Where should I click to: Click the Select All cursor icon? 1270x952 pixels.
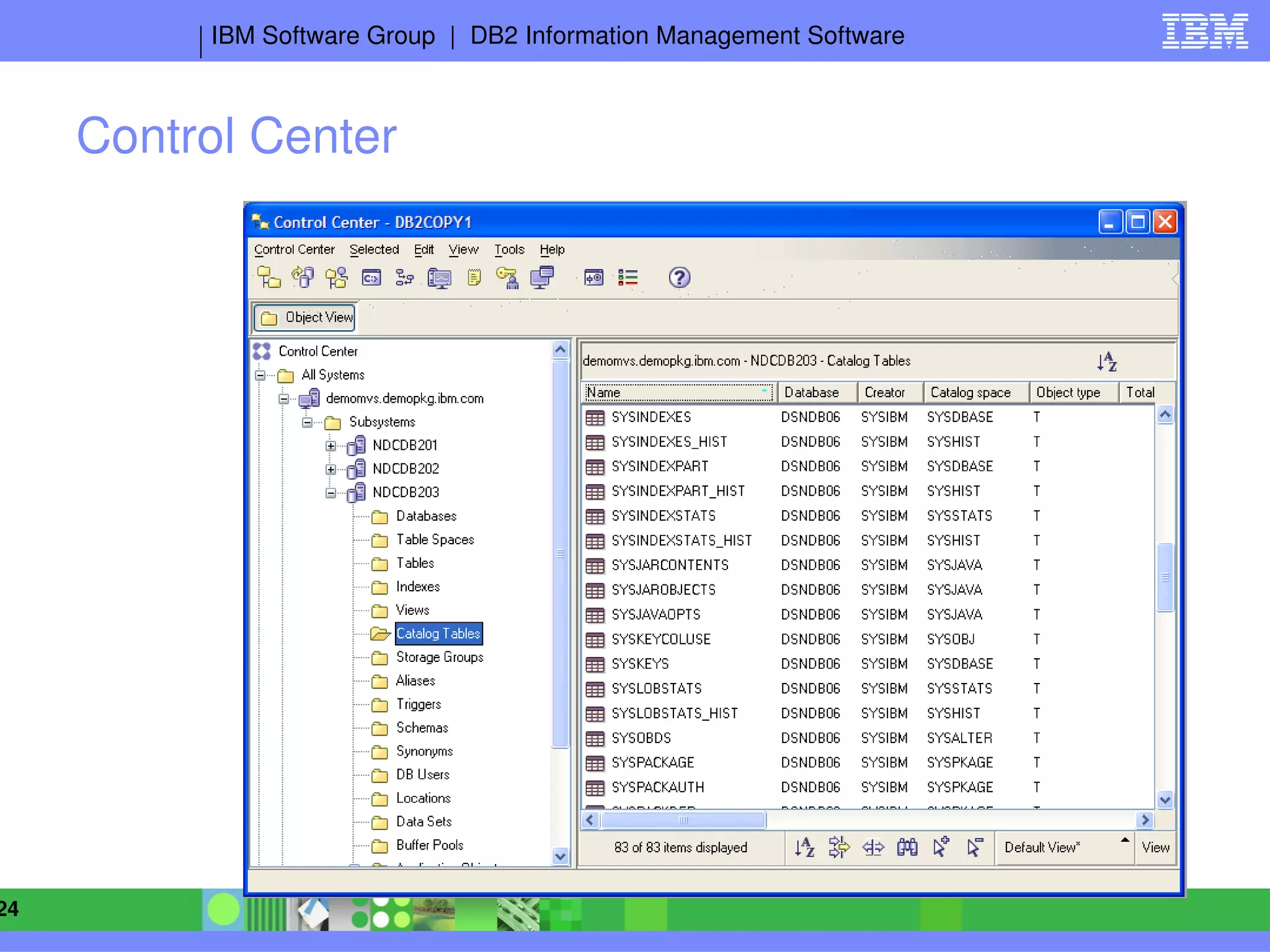coord(941,847)
